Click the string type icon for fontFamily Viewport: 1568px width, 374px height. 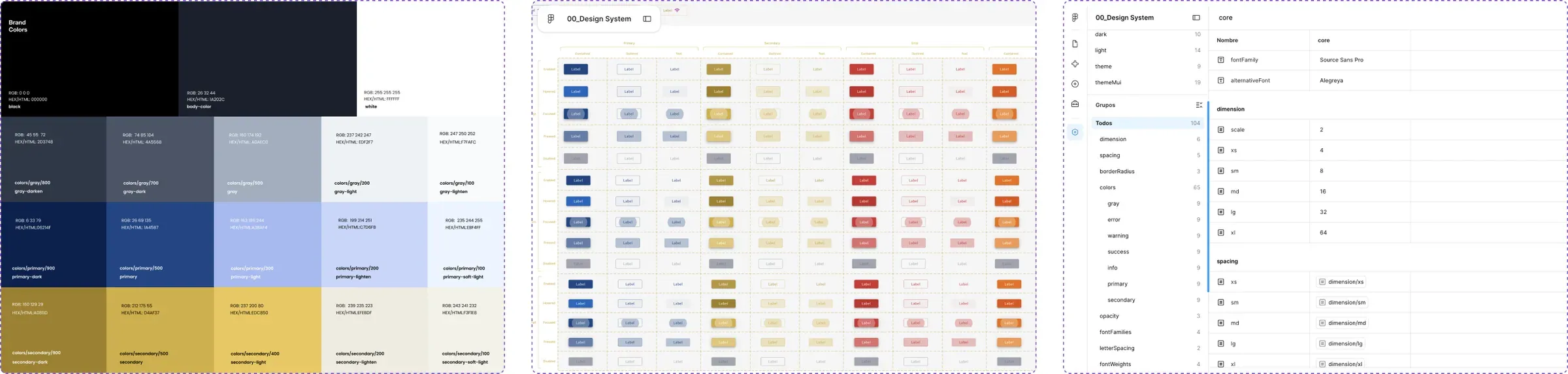pos(1220,60)
